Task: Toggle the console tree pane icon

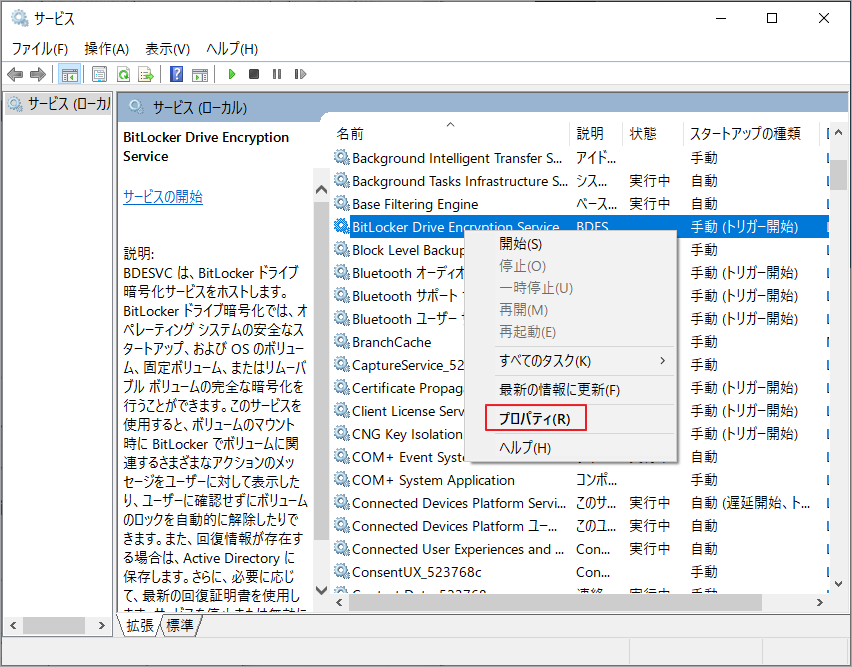Action: 68,73
